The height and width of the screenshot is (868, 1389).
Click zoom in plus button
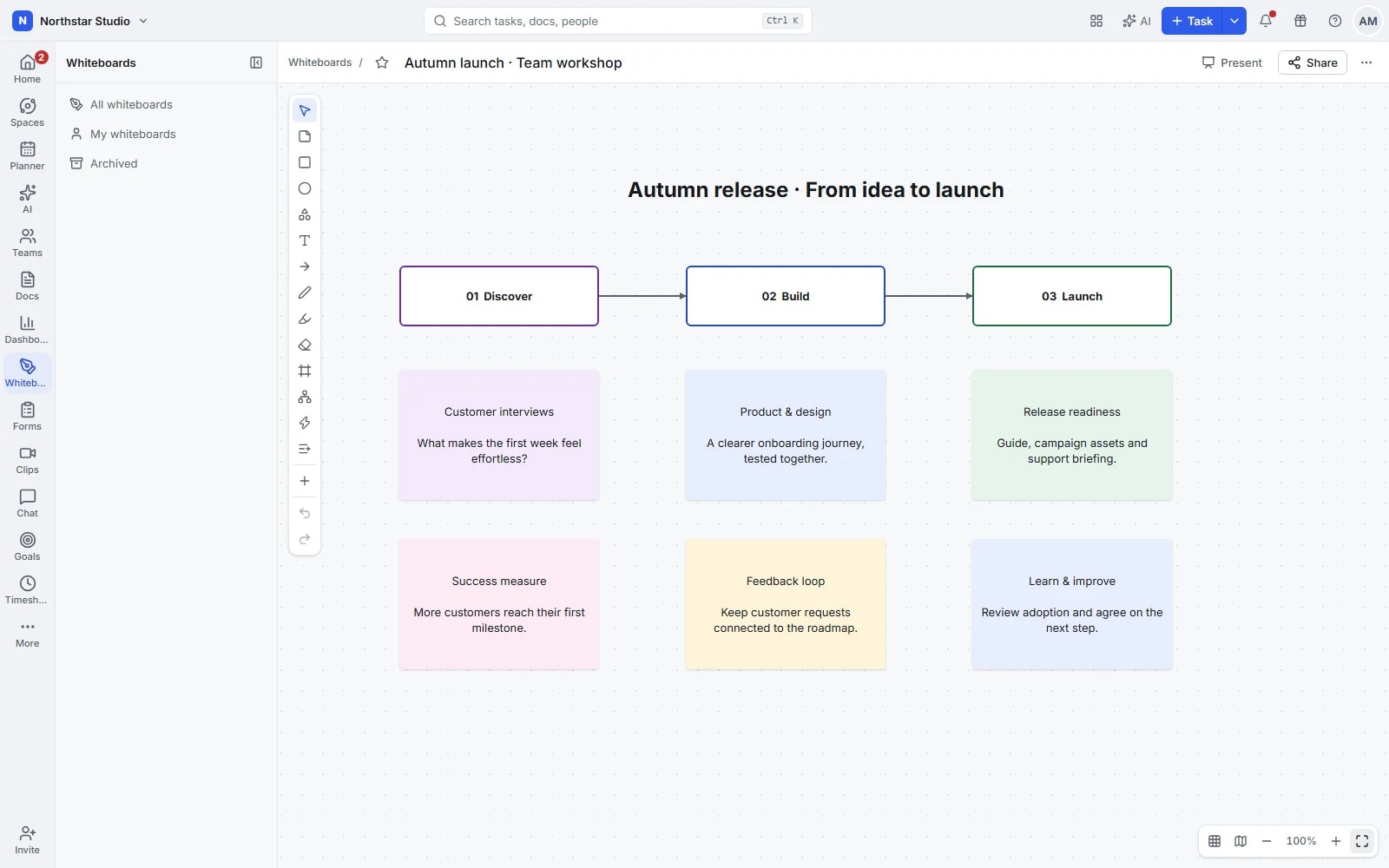tap(1336, 841)
